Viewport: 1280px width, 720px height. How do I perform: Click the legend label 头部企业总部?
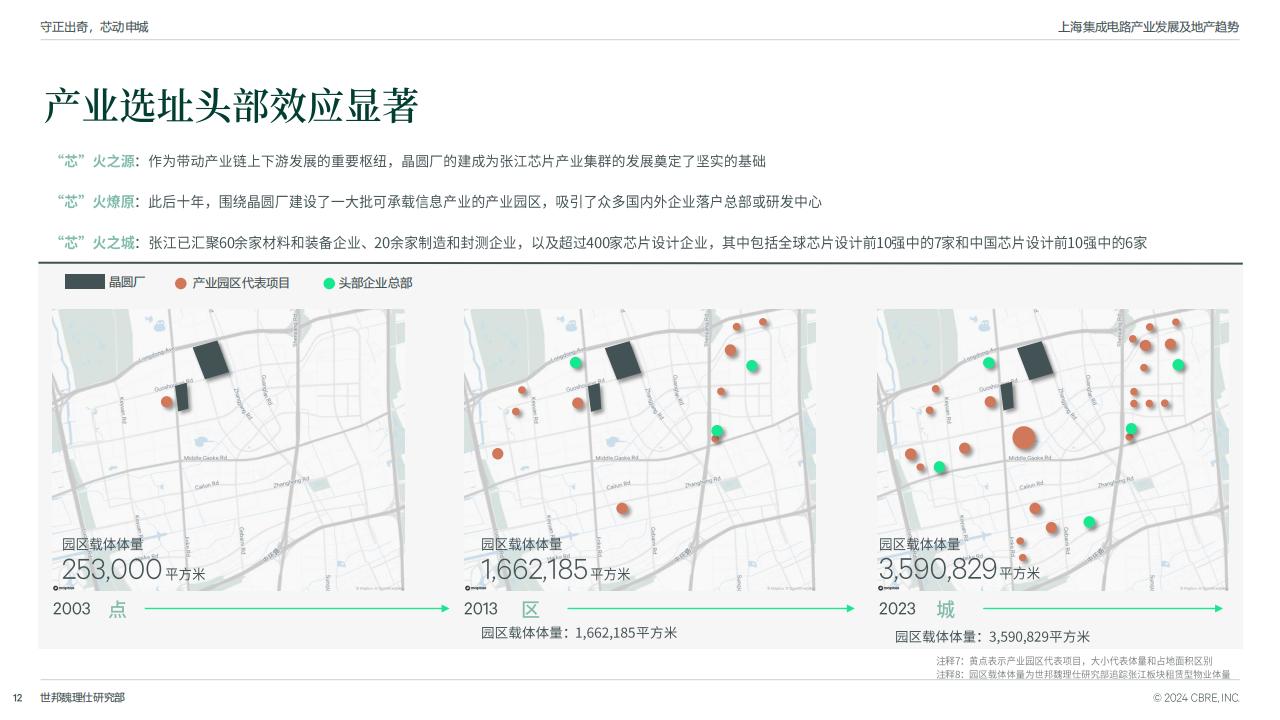pyautogui.click(x=375, y=283)
